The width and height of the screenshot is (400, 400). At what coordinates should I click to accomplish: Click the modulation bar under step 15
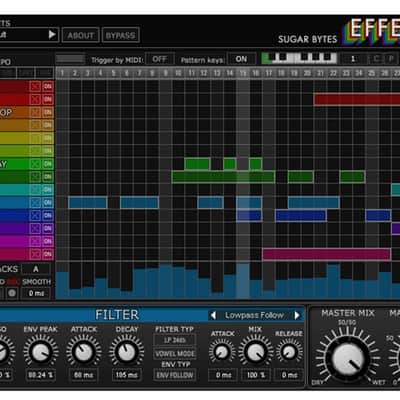coord(243,281)
